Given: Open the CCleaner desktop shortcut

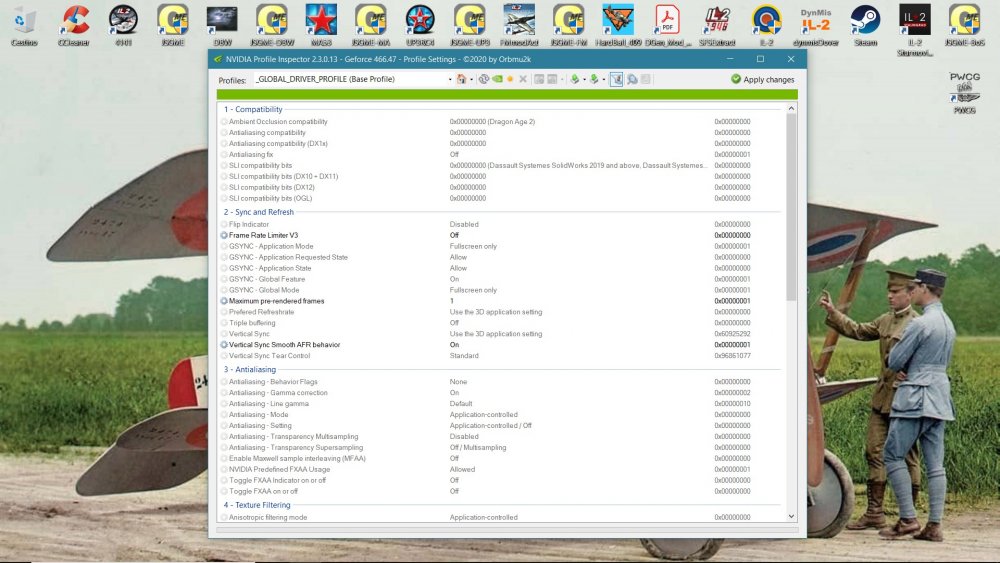Looking at the screenshot, I should (74, 26).
